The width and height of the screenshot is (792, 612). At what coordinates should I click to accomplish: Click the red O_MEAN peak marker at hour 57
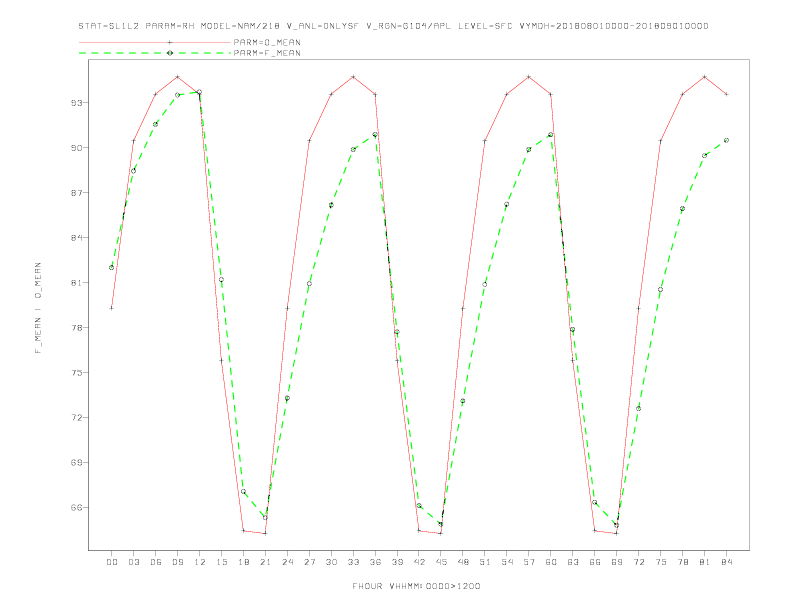pos(529,77)
